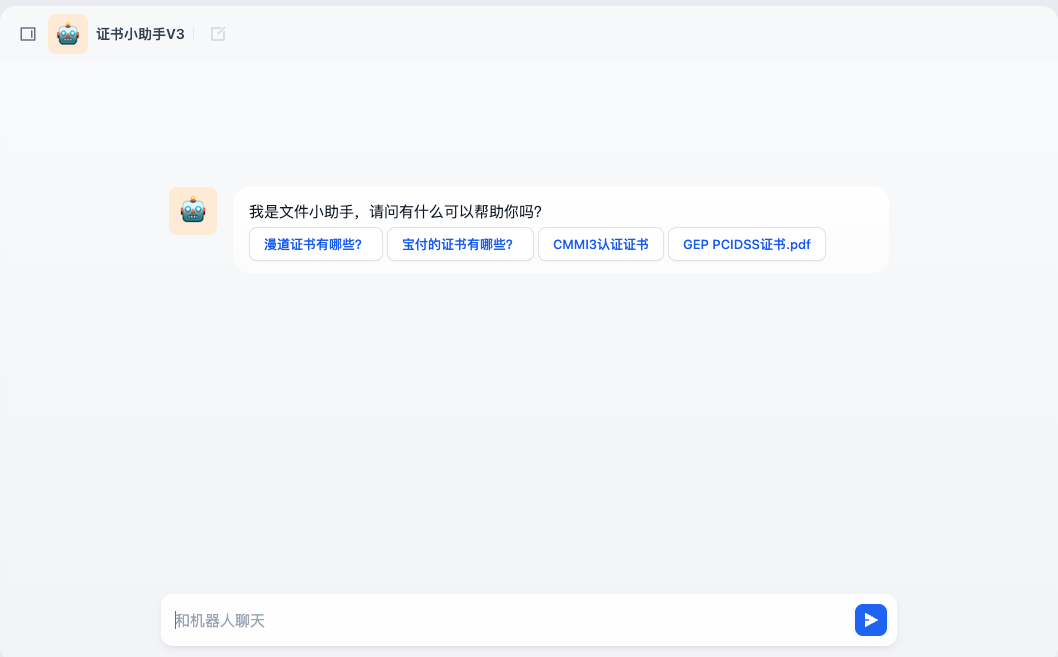The width and height of the screenshot is (1058, 657).
Task: Click the 证书小助手V3 title
Action: point(140,34)
